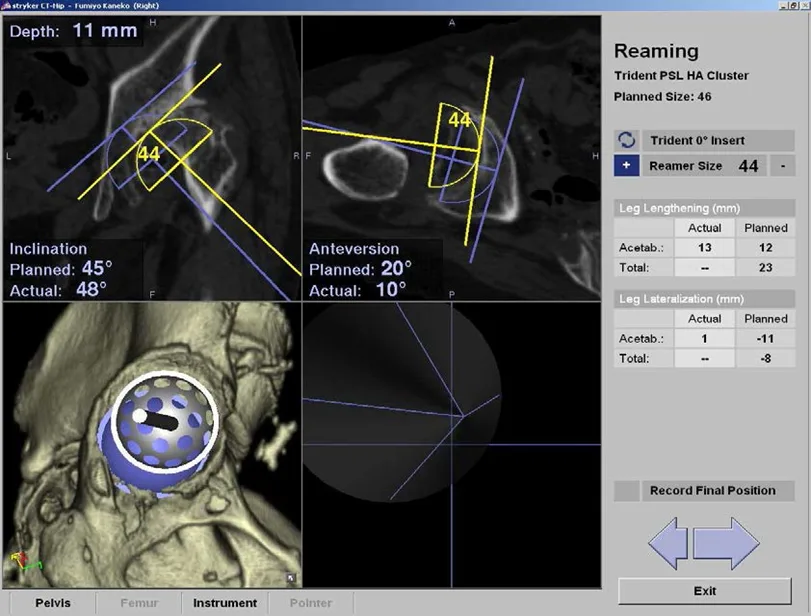Click the Exit button

(x=704, y=591)
